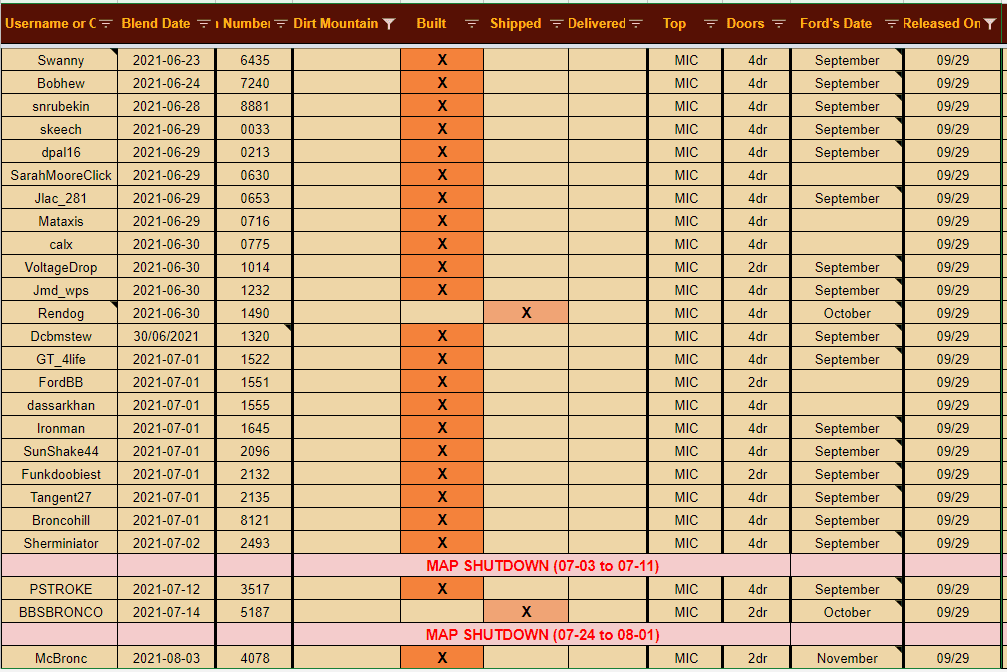Image resolution: width=1007 pixels, height=672 pixels.
Task: Select the BBSBRONCO username cell
Action: (60, 613)
